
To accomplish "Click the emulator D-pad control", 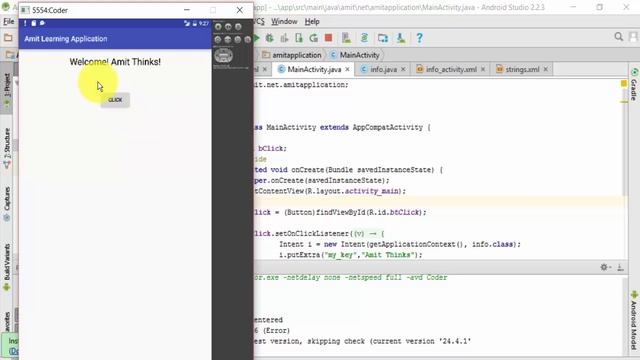I will pyautogui.click(x=223, y=55).
